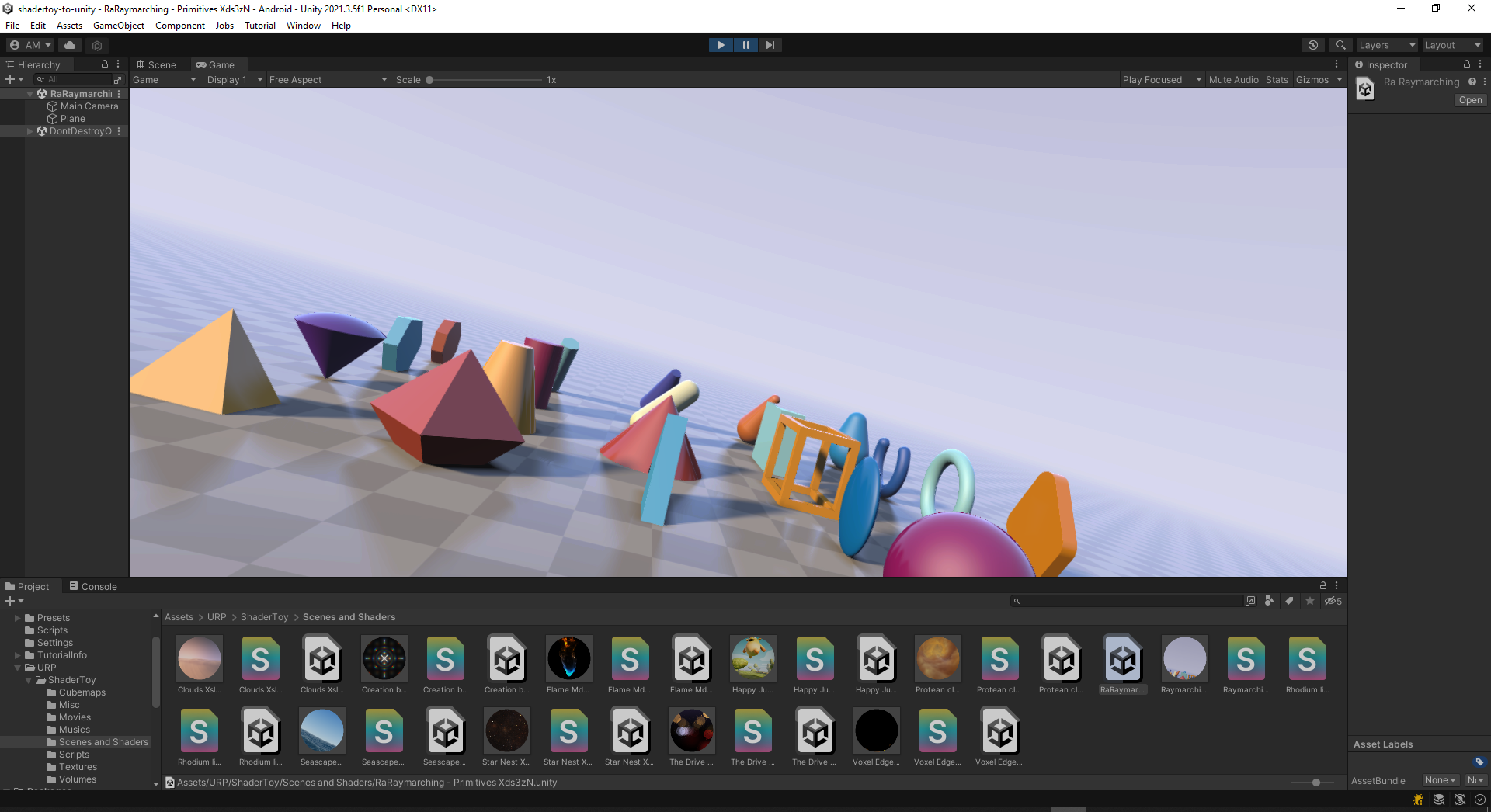Open Undo History icon in top toolbar
The width and height of the screenshot is (1491, 812).
click(x=1313, y=45)
